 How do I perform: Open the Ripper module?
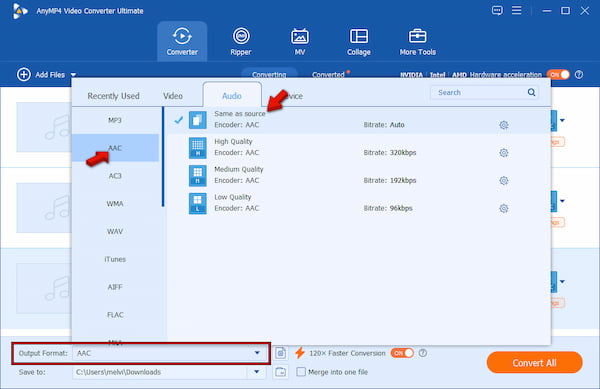pyautogui.click(x=241, y=41)
